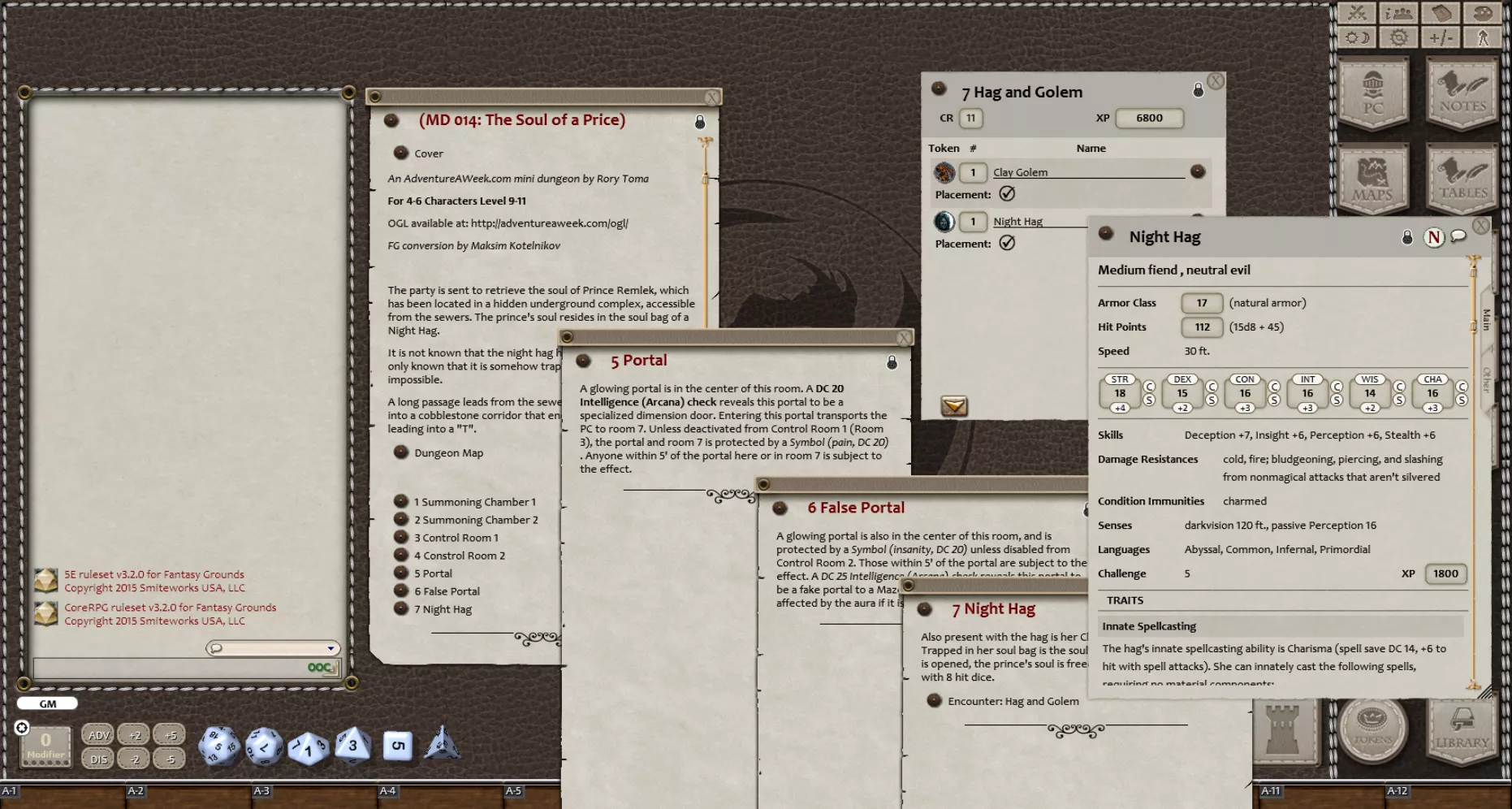Image resolution: width=1512 pixels, height=809 pixels.
Task: Click the encounter XP 6800 field
Action: [1149, 118]
